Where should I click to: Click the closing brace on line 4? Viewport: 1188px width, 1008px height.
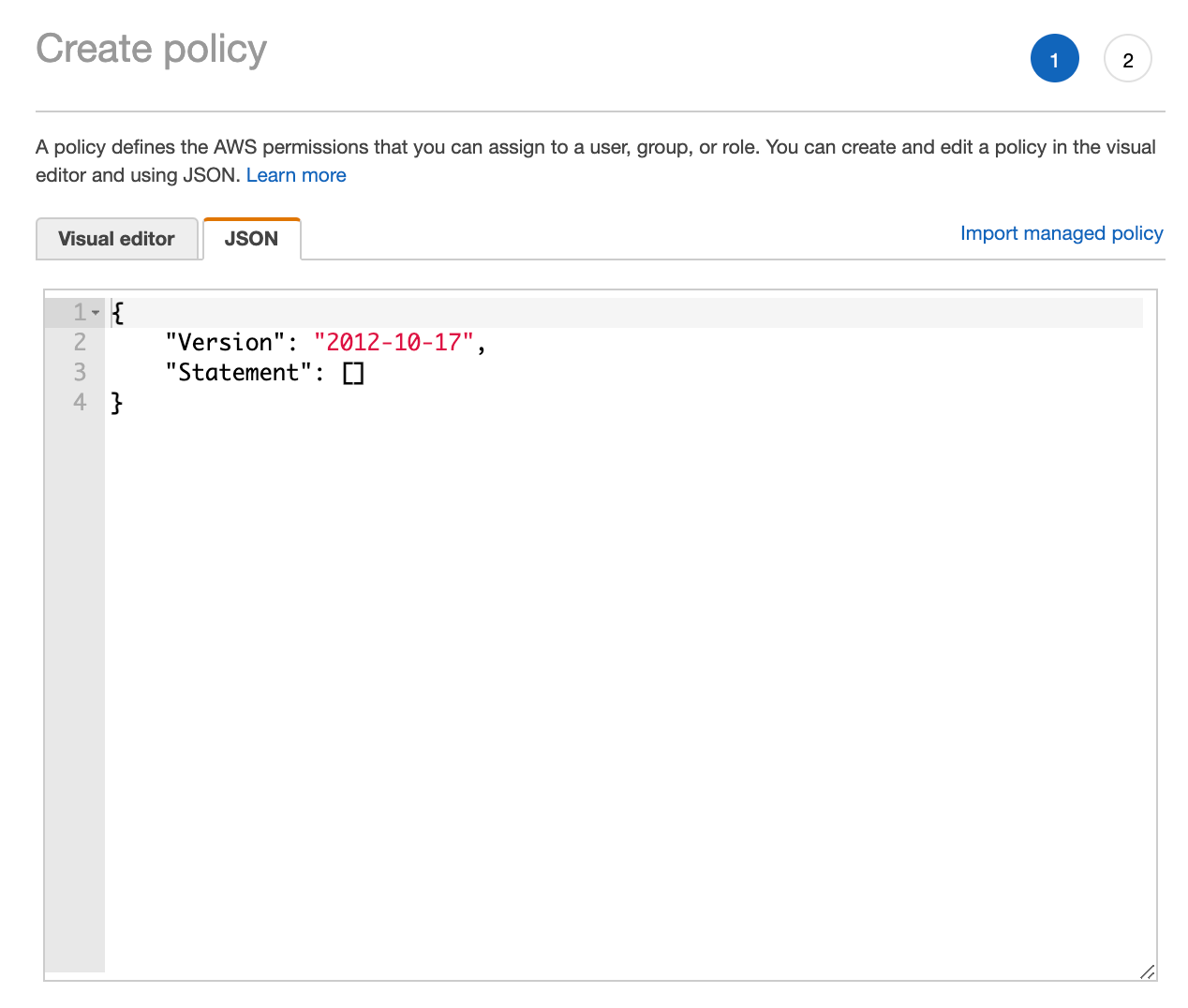click(x=116, y=402)
